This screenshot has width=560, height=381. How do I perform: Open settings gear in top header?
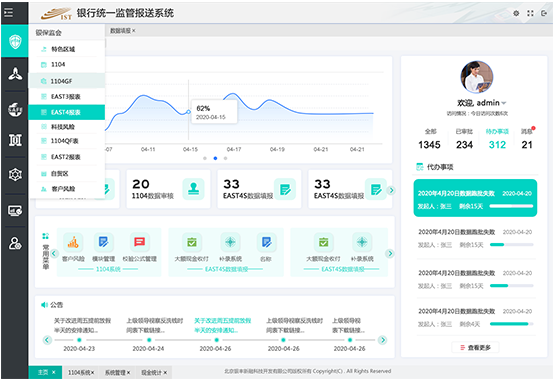516,13
